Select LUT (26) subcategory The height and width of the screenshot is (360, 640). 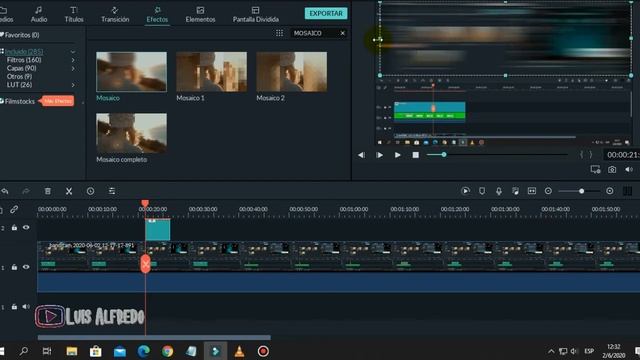point(19,84)
